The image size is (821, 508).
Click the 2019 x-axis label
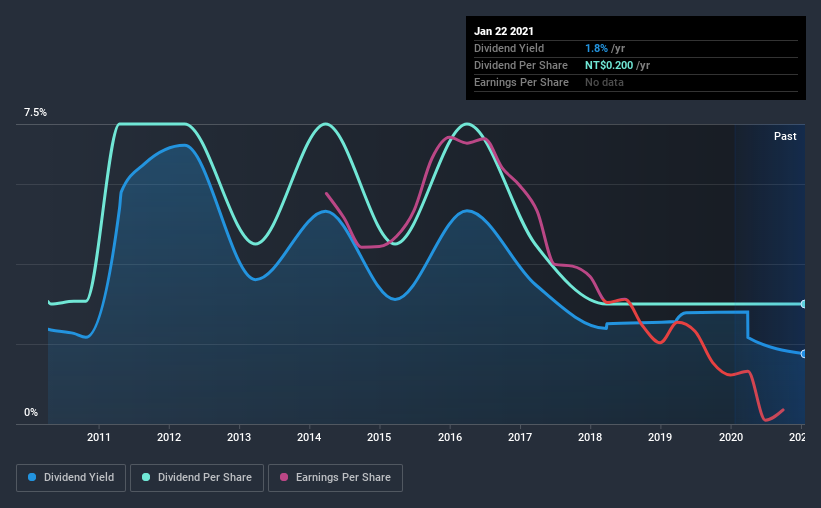pyautogui.click(x=660, y=437)
